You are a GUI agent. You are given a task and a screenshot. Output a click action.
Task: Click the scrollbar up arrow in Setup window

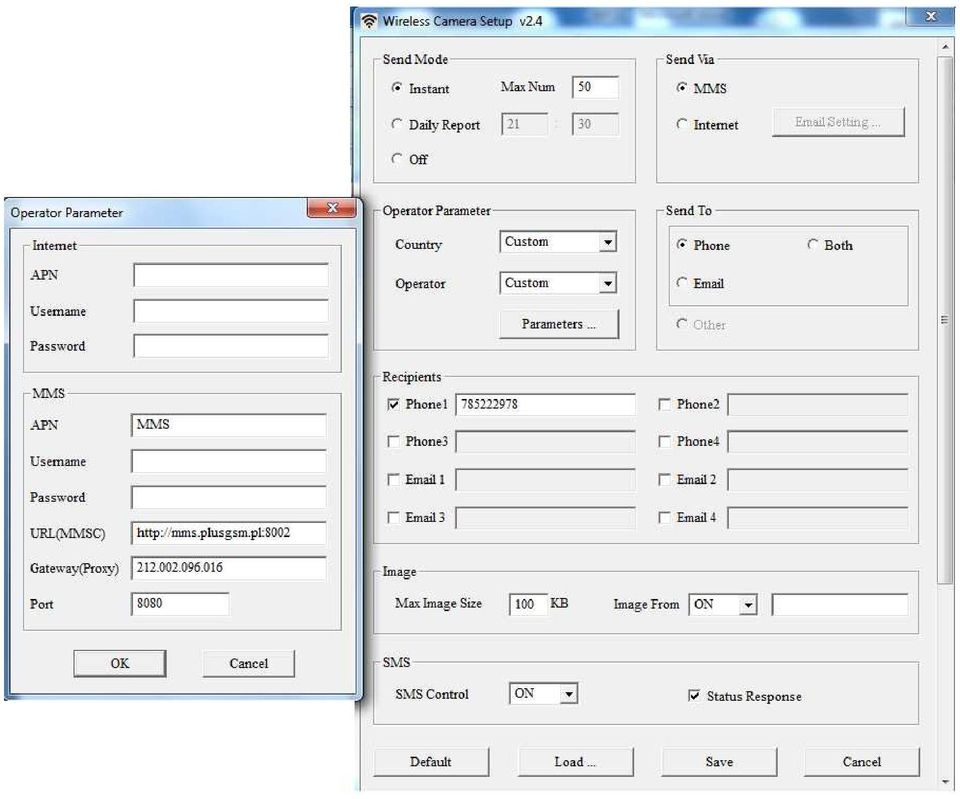pos(945,47)
